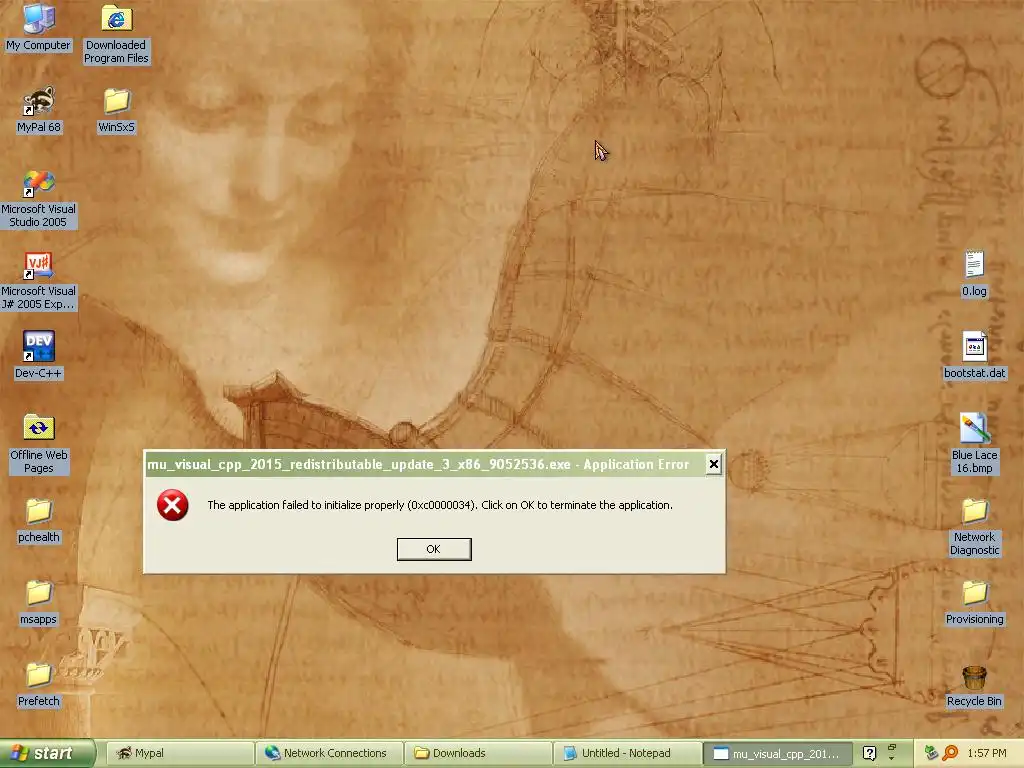Open the Start menu

pos(47,753)
